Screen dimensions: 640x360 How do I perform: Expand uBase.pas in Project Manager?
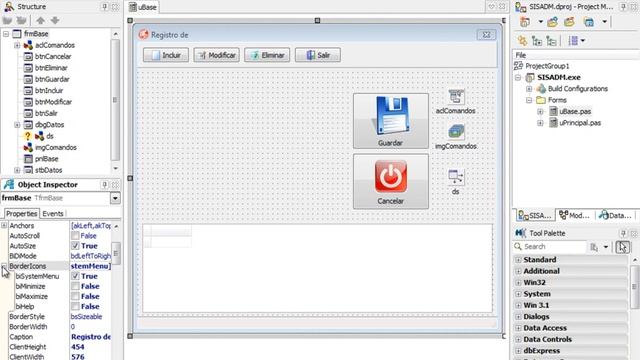click(540, 111)
